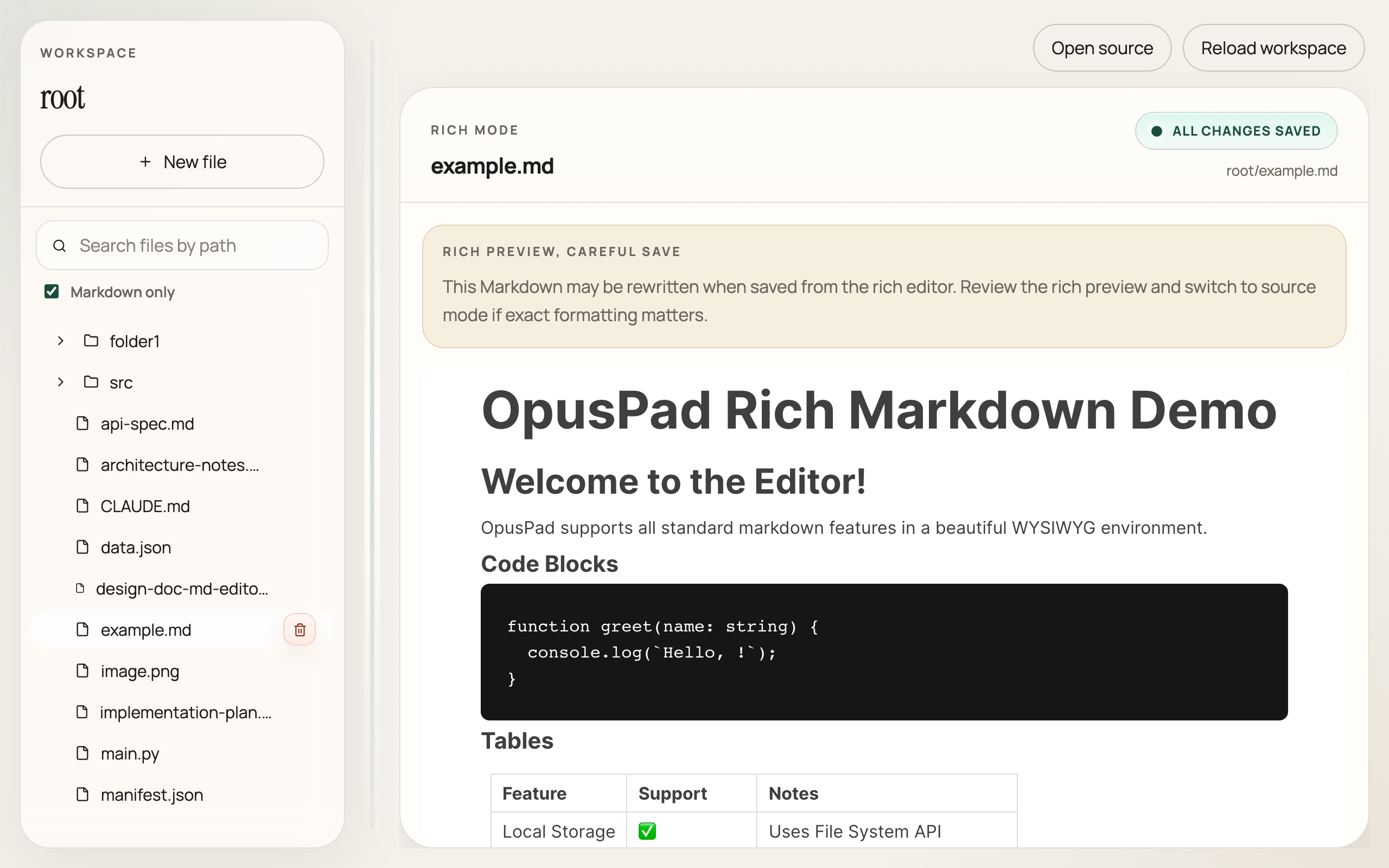The image size is (1389, 868).
Task: Click the Open source button
Action: 1102,48
